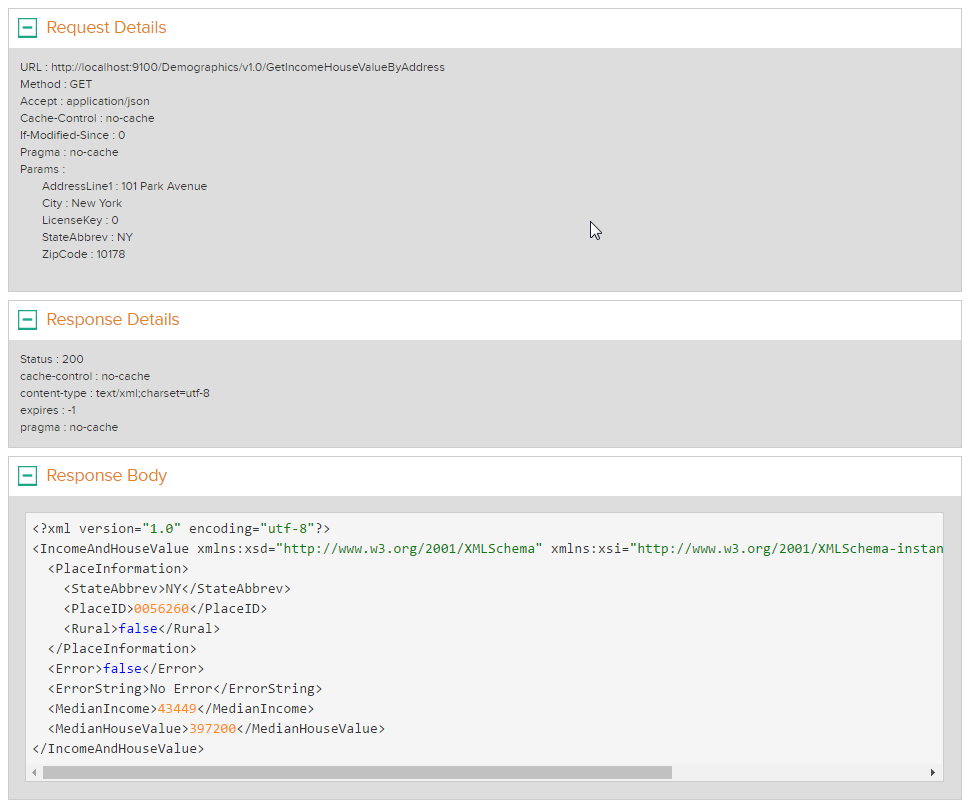
Task: Click the left arrow on the horizontal scrollbar
Action: (35, 772)
